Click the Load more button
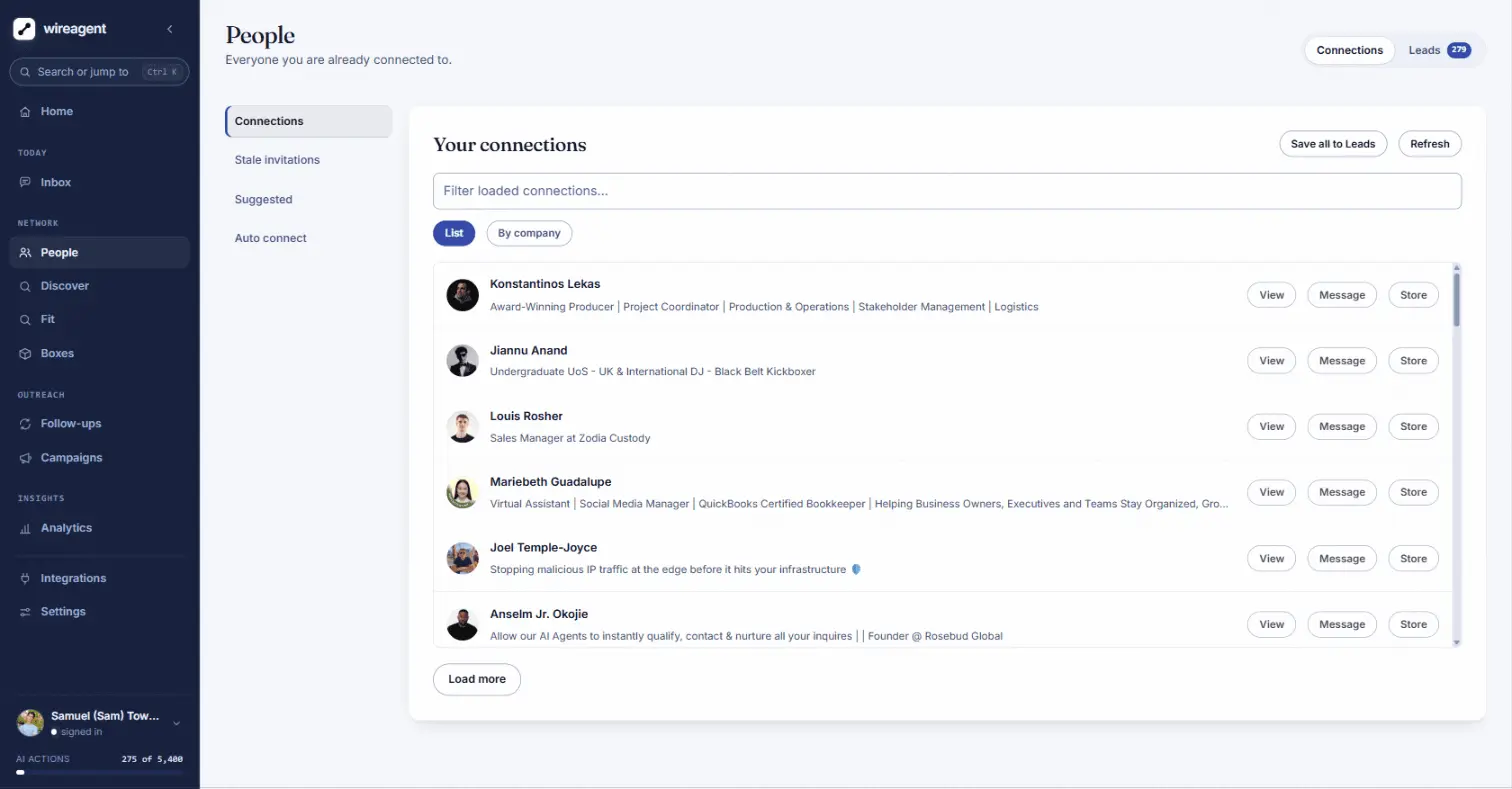This screenshot has width=1512, height=789. coord(477,679)
